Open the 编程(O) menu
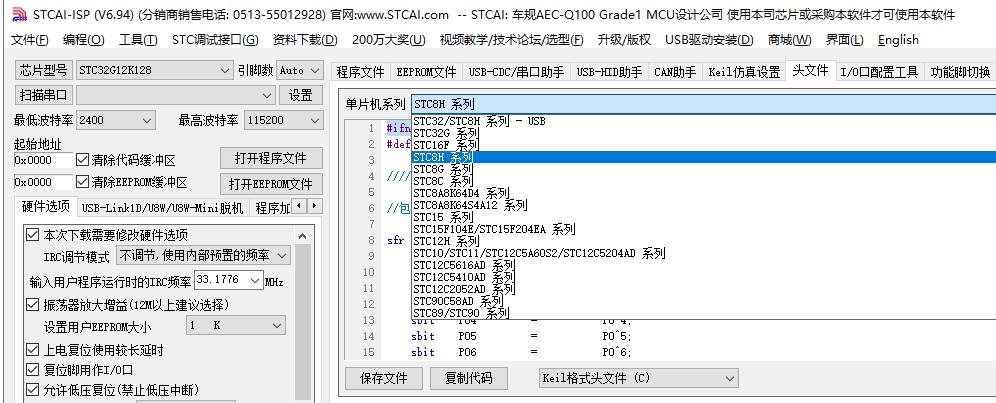Image resolution: width=996 pixels, height=403 pixels. 83,39
